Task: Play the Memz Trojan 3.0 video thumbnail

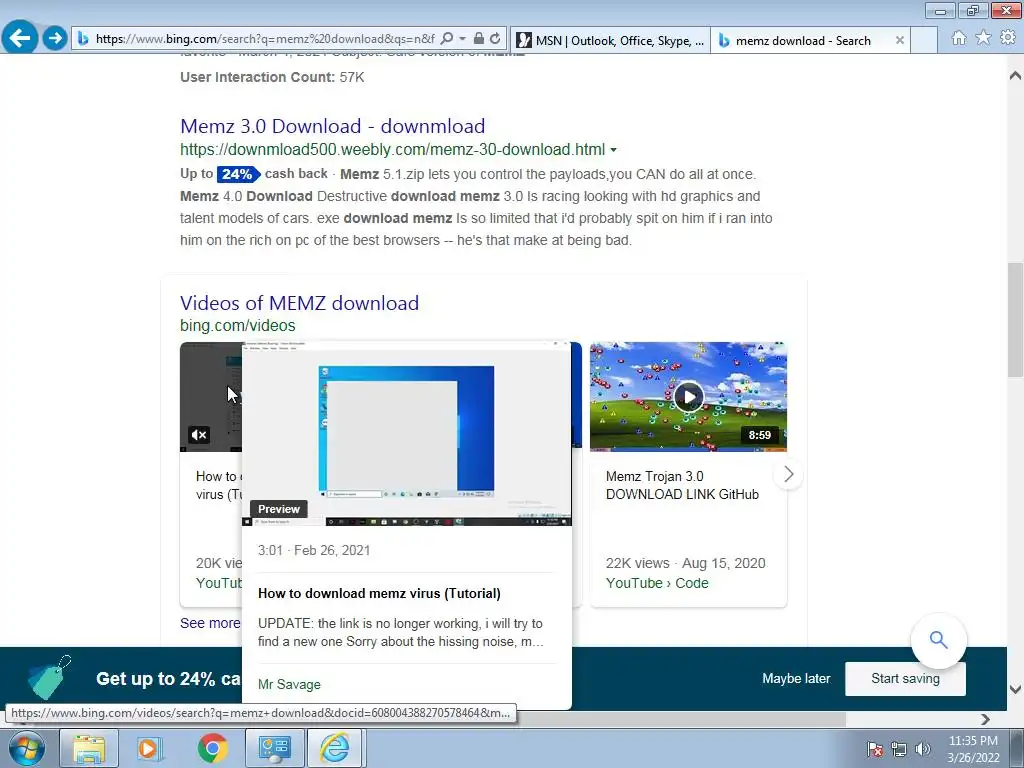Action: tap(688, 396)
